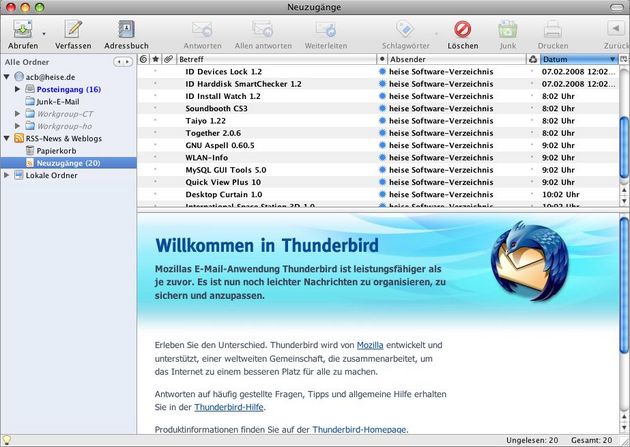This screenshot has width=630, height=447.
Task: Click the Weiterleiten forward icon
Action: pyautogui.click(x=325, y=29)
